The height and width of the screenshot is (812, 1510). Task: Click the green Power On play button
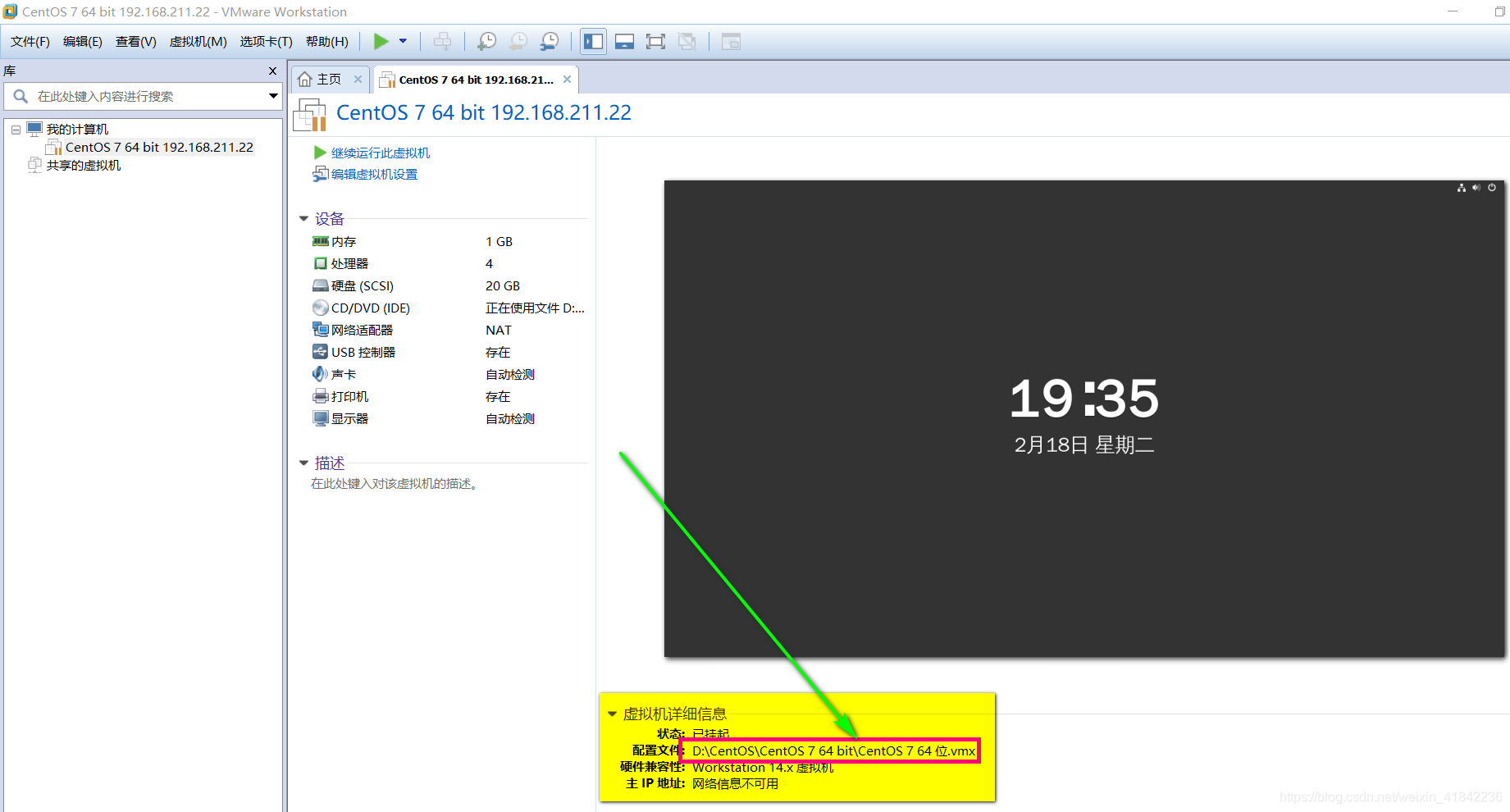(x=381, y=41)
